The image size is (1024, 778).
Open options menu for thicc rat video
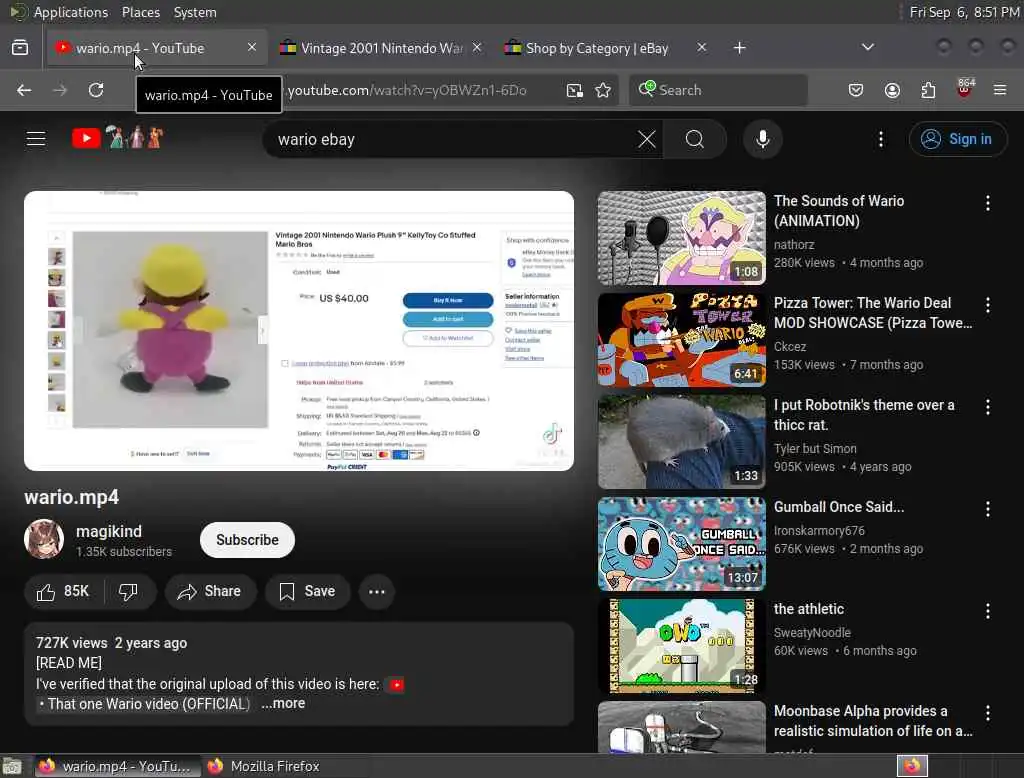(987, 407)
